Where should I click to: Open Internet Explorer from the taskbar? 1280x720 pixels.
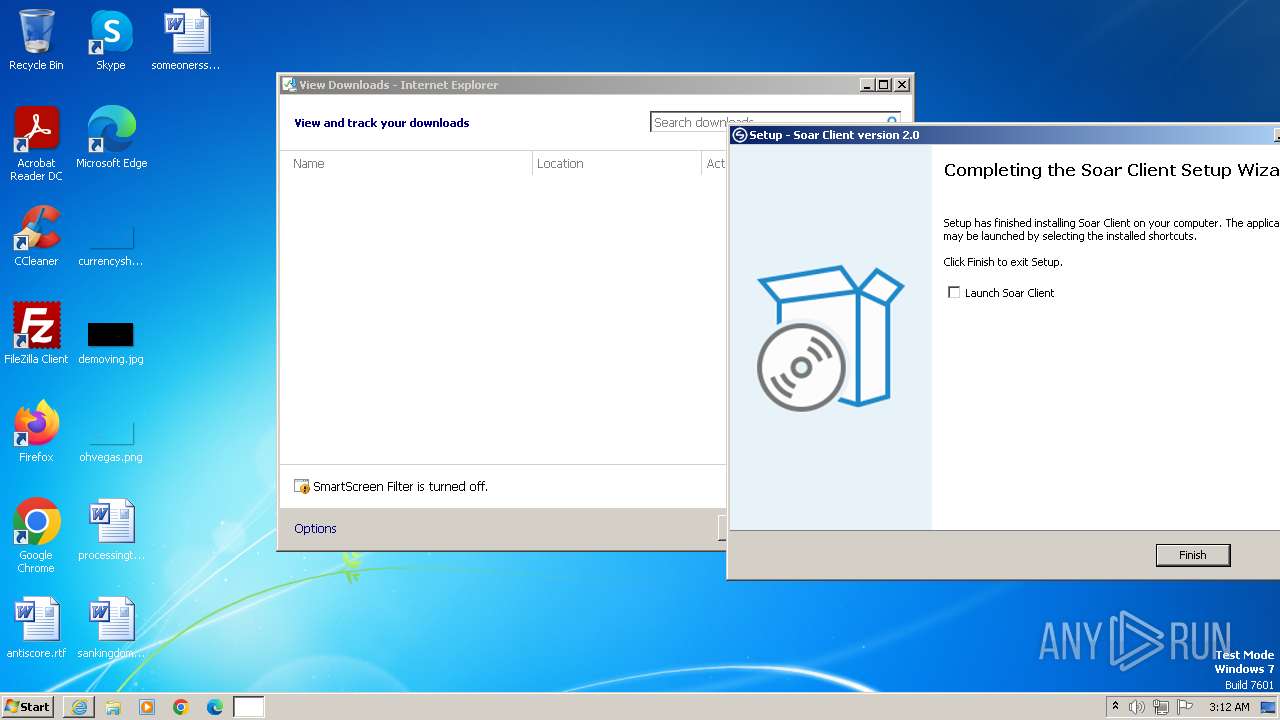pyautogui.click(x=79, y=707)
